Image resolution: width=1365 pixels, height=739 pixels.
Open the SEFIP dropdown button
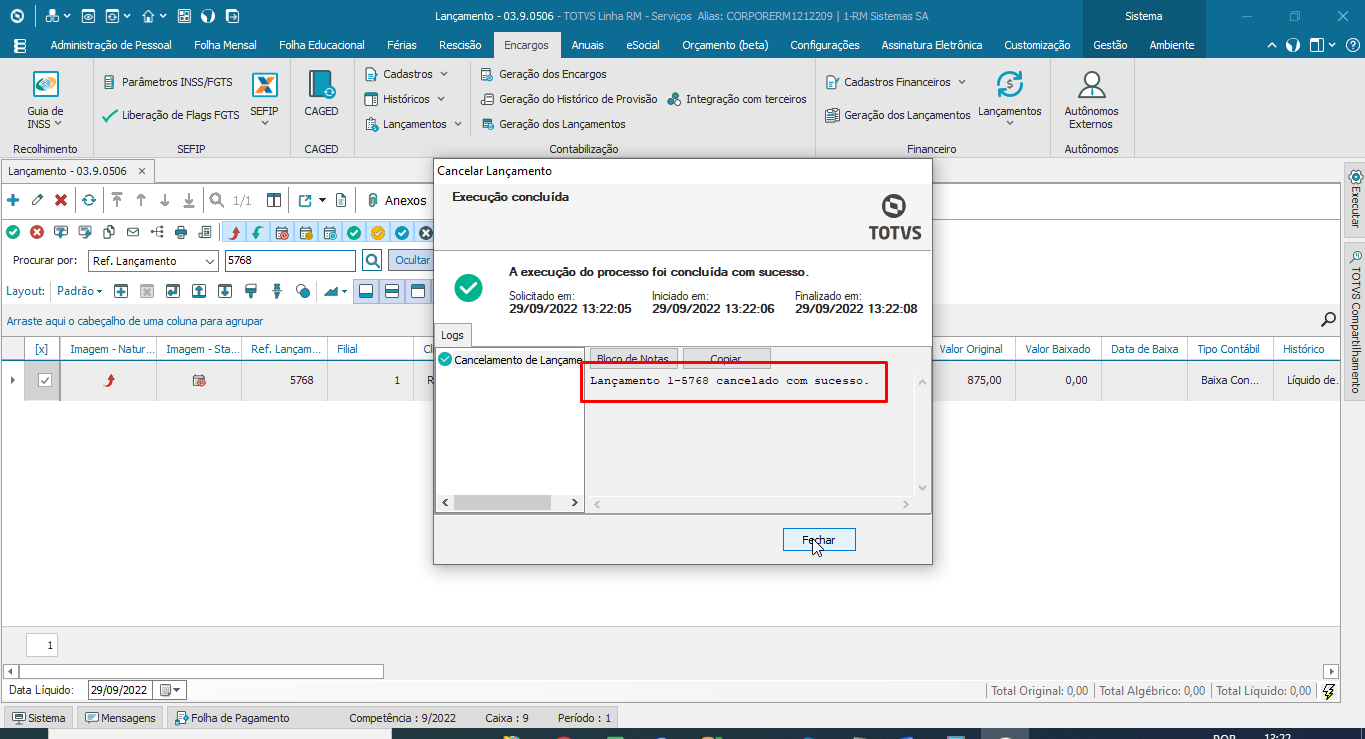click(x=265, y=100)
